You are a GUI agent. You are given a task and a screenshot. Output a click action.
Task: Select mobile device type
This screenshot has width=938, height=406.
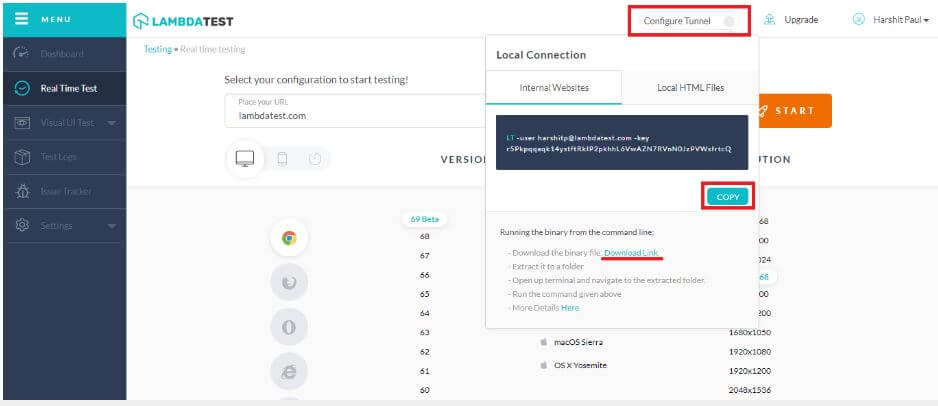282,158
